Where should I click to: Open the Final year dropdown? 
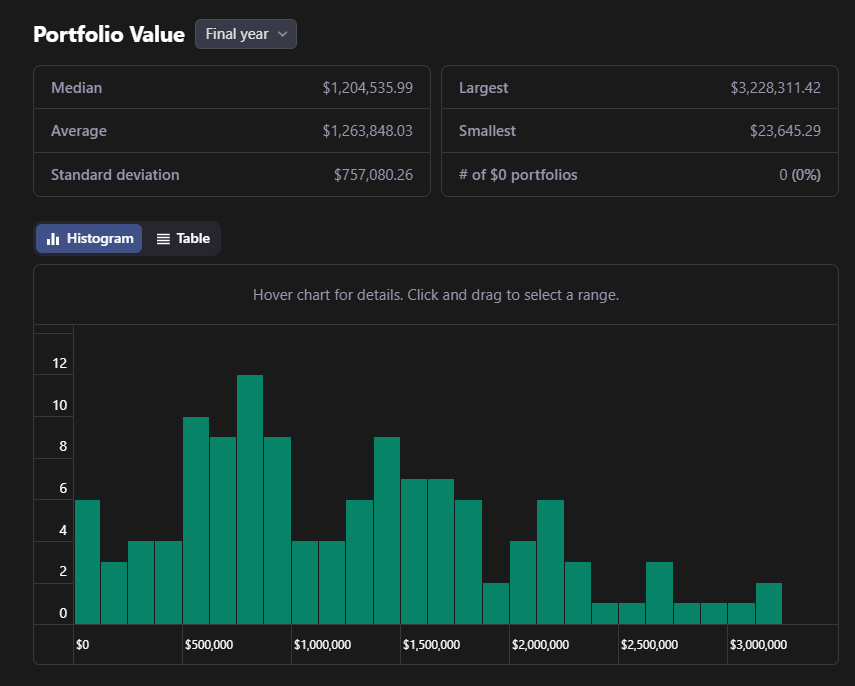click(246, 34)
